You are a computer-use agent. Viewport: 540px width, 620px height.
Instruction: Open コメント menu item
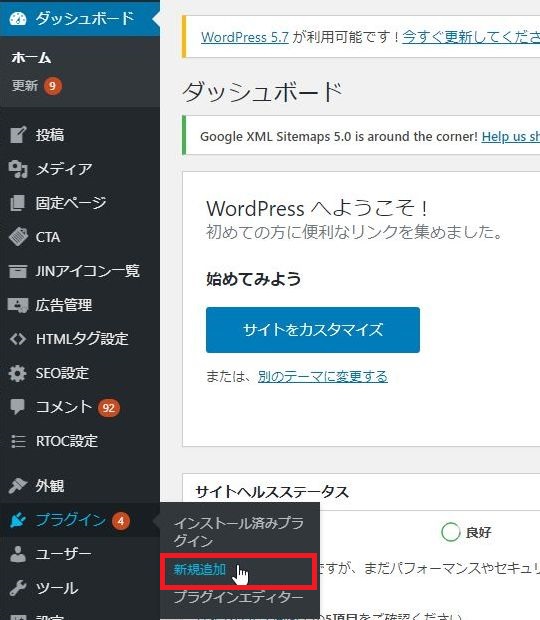coord(80,407)
